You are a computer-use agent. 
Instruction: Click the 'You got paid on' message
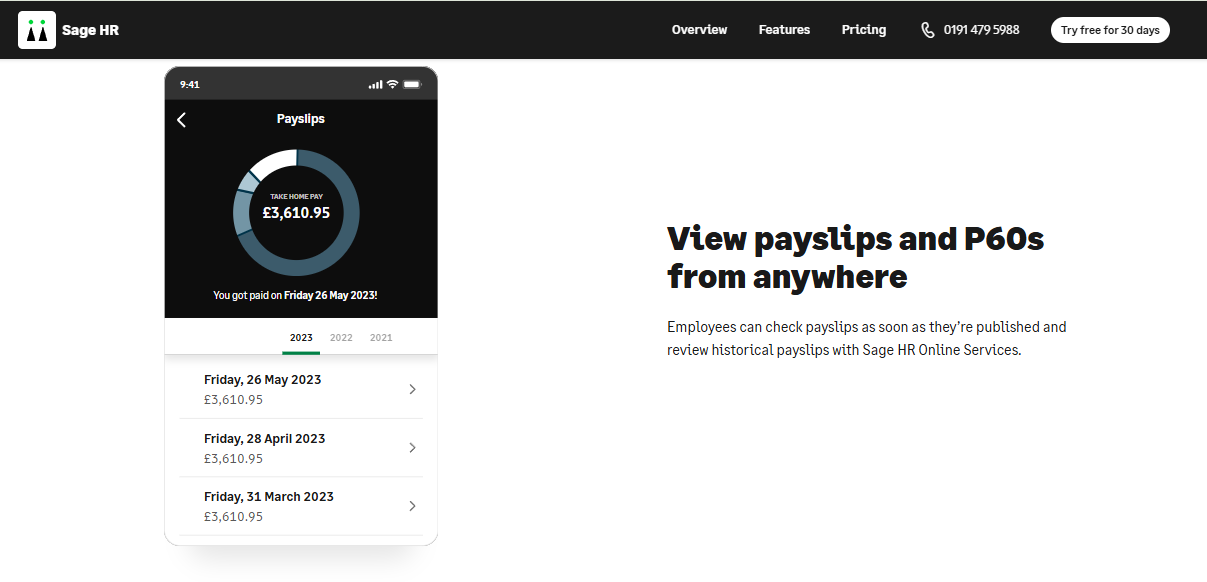point(295,296)
